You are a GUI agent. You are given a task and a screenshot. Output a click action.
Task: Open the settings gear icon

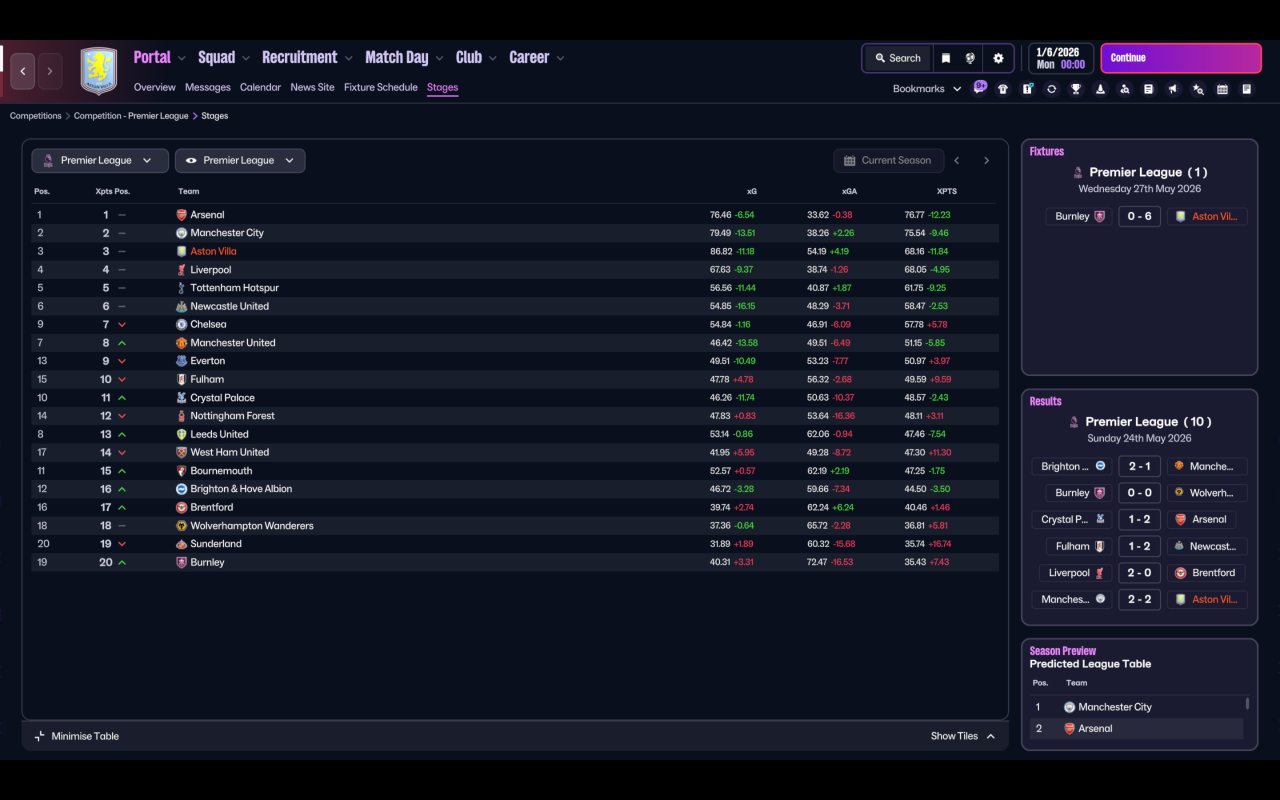(x=998, y=58)
